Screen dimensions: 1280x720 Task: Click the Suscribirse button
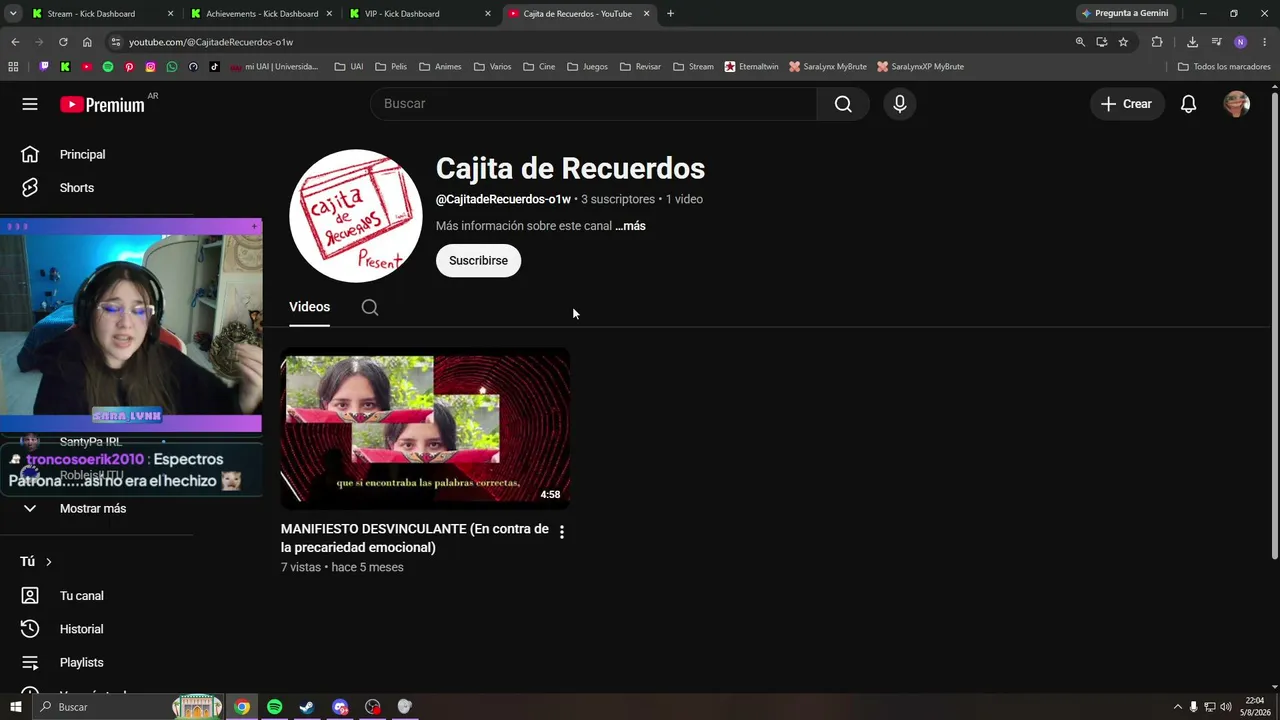pos(478,261)
